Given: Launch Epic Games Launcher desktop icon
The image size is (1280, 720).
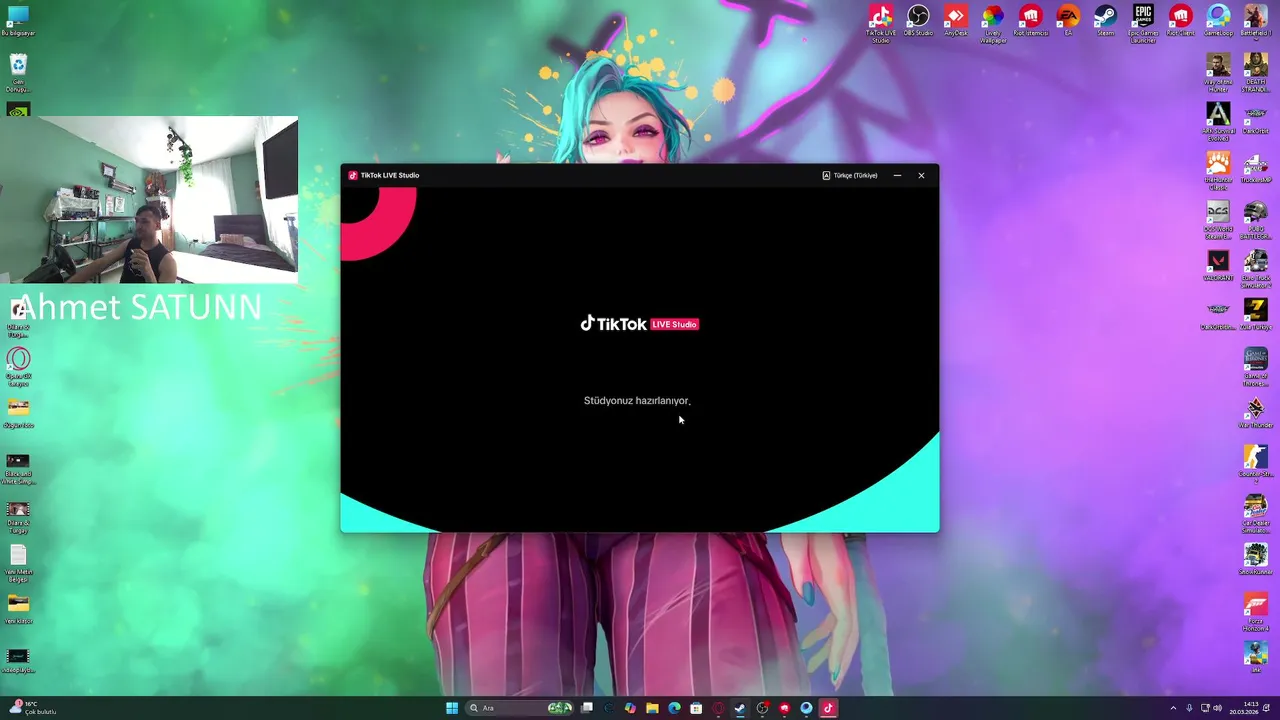Looking at the screenshot, I should click(x=1143, y=23).
